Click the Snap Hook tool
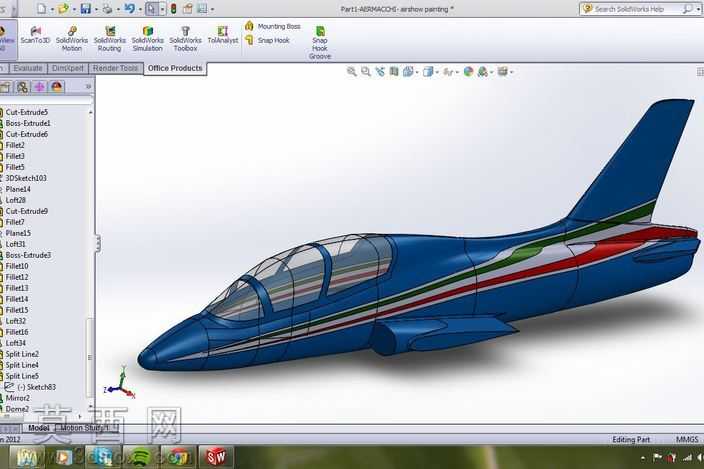This screenshot has height=469, width=704. click(267, 40)
